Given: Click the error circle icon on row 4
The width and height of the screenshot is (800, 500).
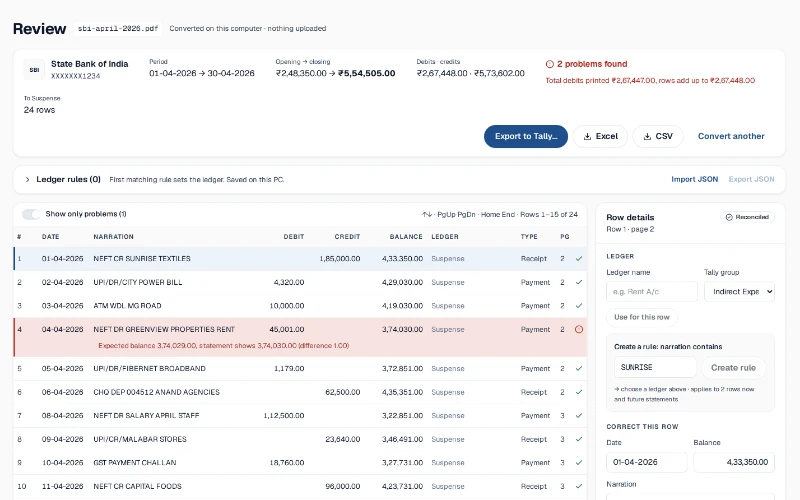Looking at the screenshot, I should 579,330.
